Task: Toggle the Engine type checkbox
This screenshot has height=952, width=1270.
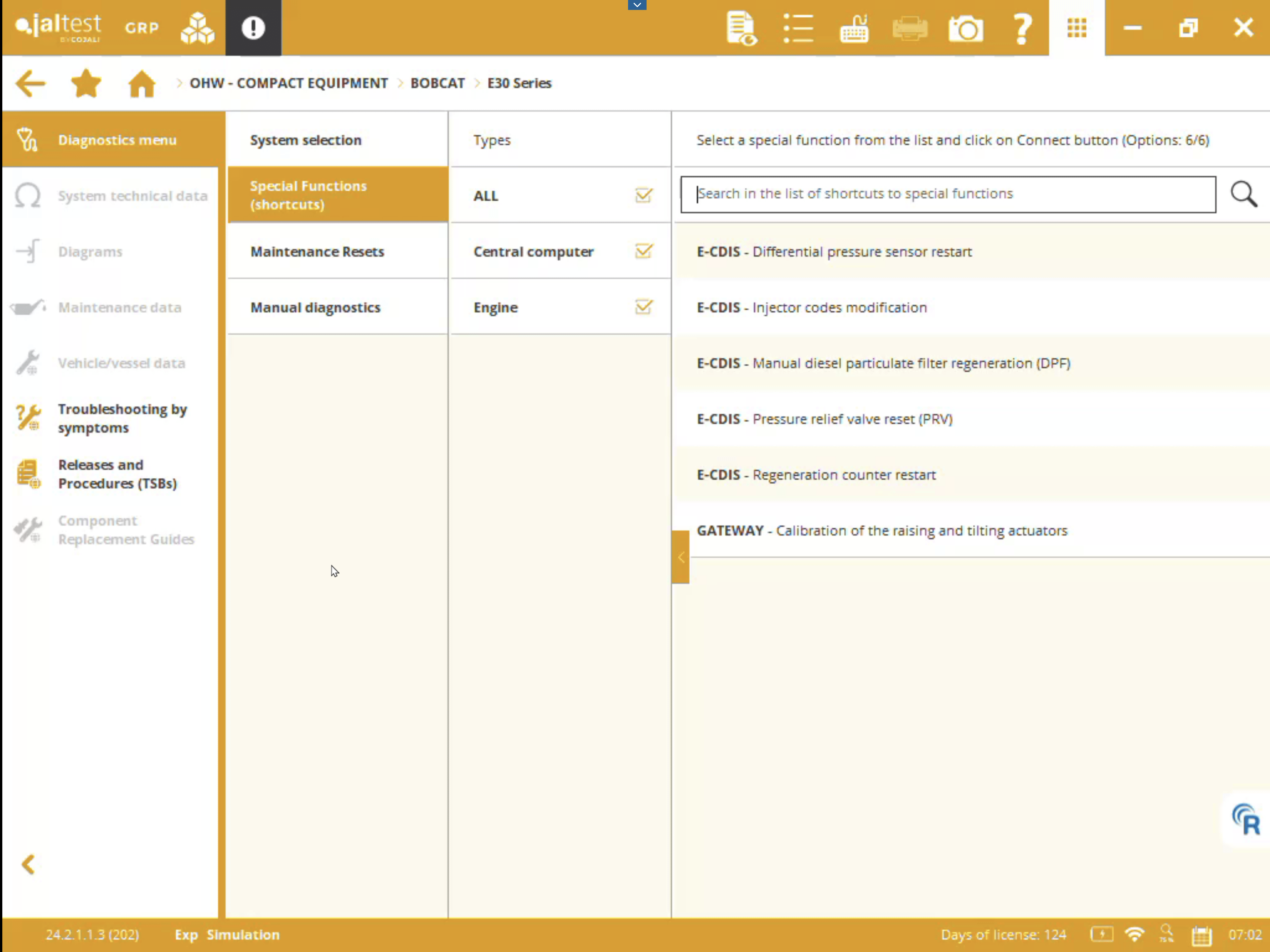Action: (x=644, y=306)
